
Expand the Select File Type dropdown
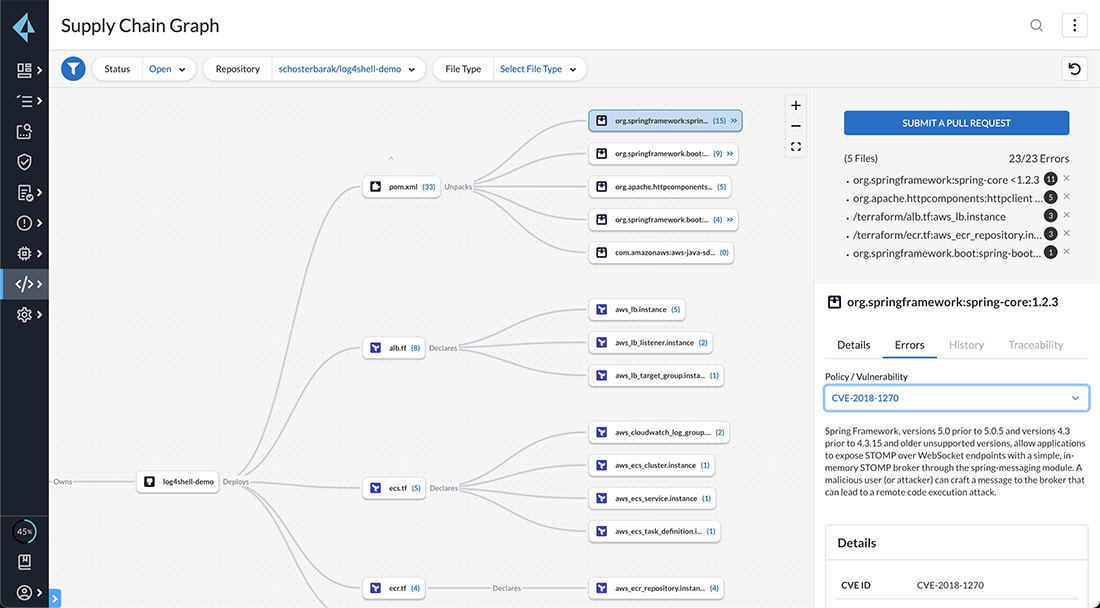(538, 69)
